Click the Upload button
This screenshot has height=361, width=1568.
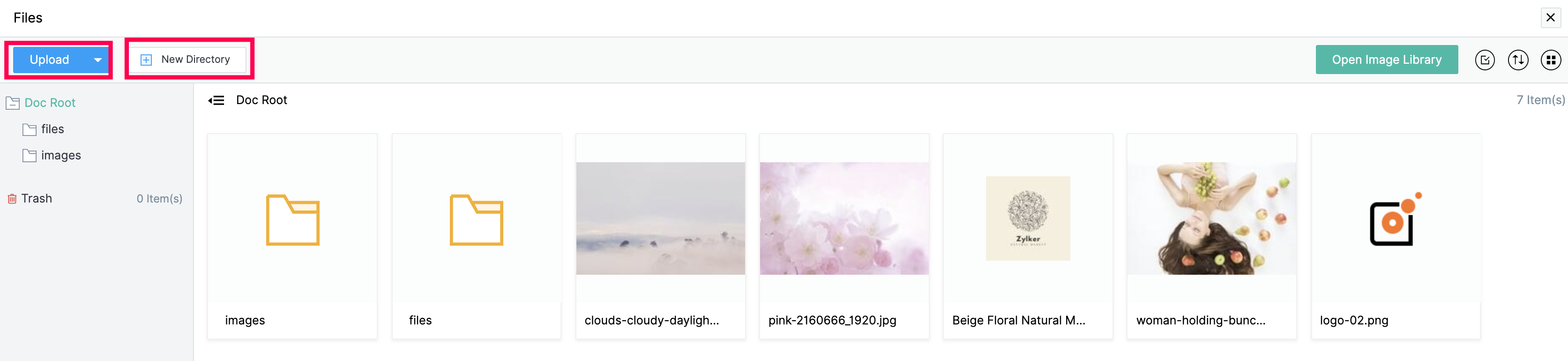49,60
